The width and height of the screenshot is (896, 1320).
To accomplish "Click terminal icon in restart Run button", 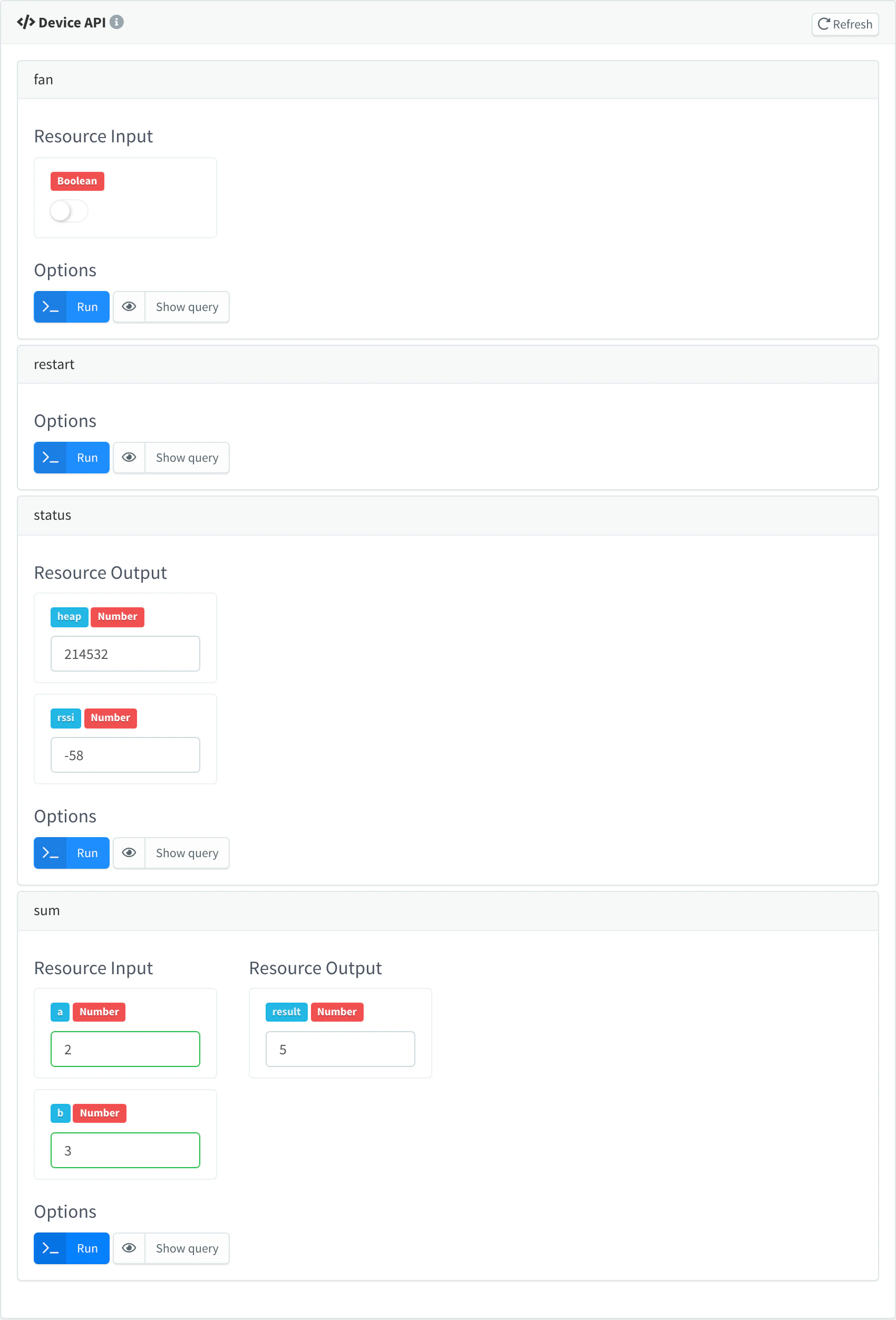I will [x=51, y=458].
